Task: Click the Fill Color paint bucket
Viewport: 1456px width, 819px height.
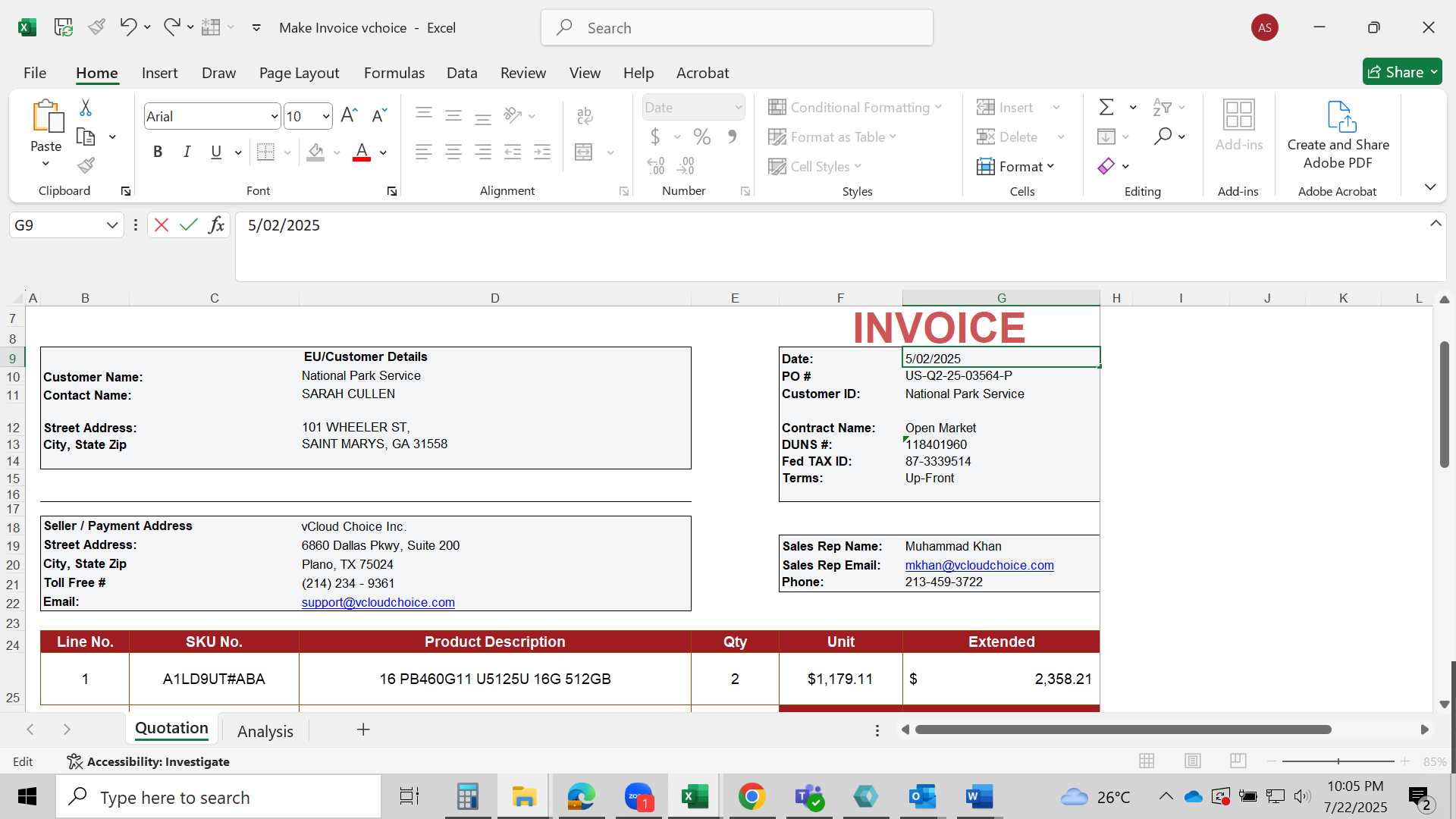Action: click(x=316, y=152)
